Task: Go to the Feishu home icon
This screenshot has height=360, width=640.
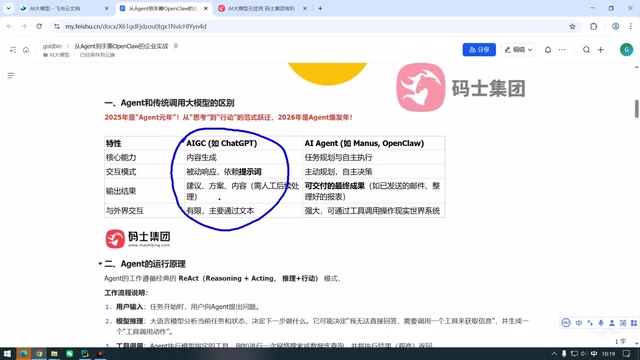Action: (26, 50)
